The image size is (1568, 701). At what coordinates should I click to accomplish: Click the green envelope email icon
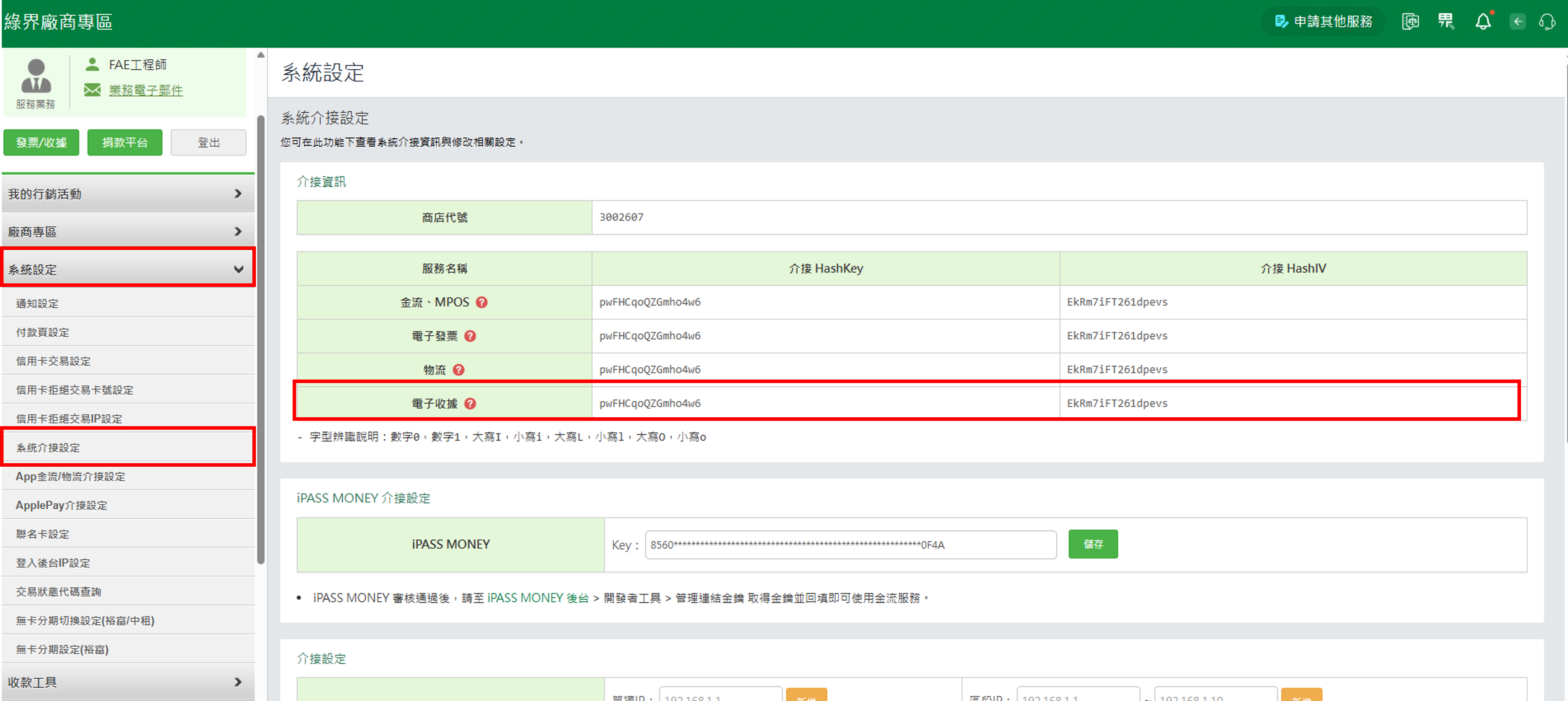coord(93,90)
